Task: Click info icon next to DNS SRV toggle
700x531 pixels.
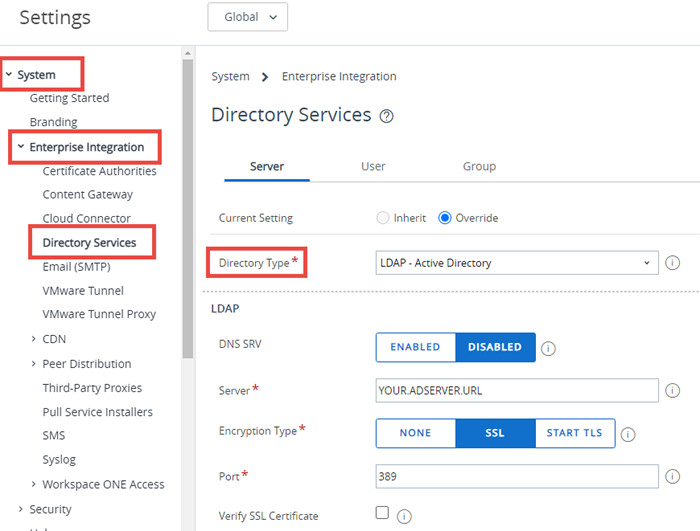Action: coord(548,348)
